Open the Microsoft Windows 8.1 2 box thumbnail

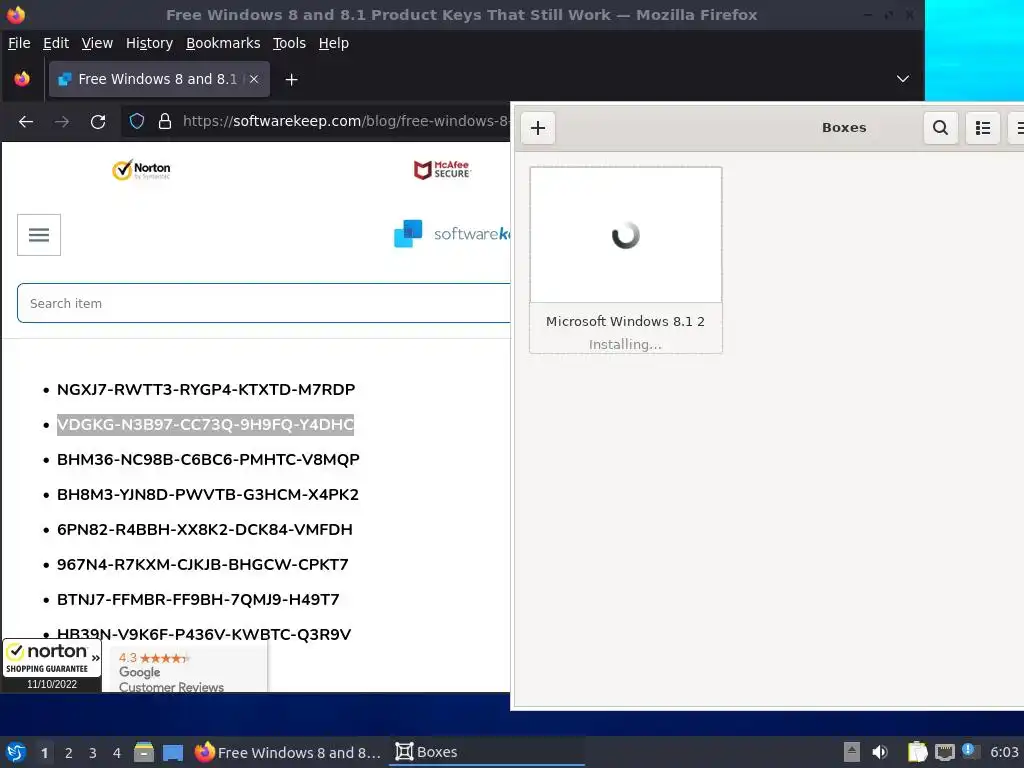click(x=626, y=235)
